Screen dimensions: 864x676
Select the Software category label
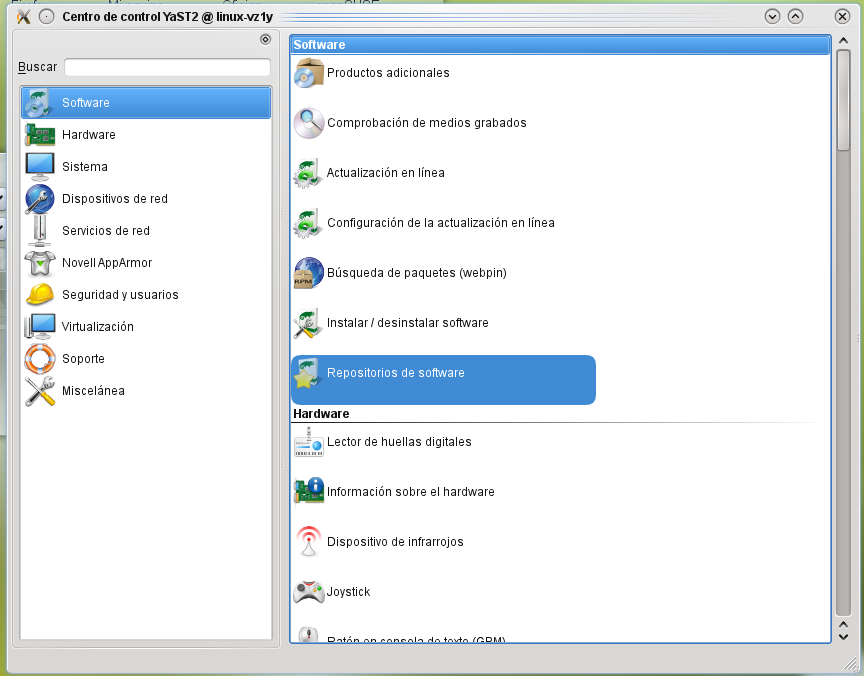click(x=85, y=103)
